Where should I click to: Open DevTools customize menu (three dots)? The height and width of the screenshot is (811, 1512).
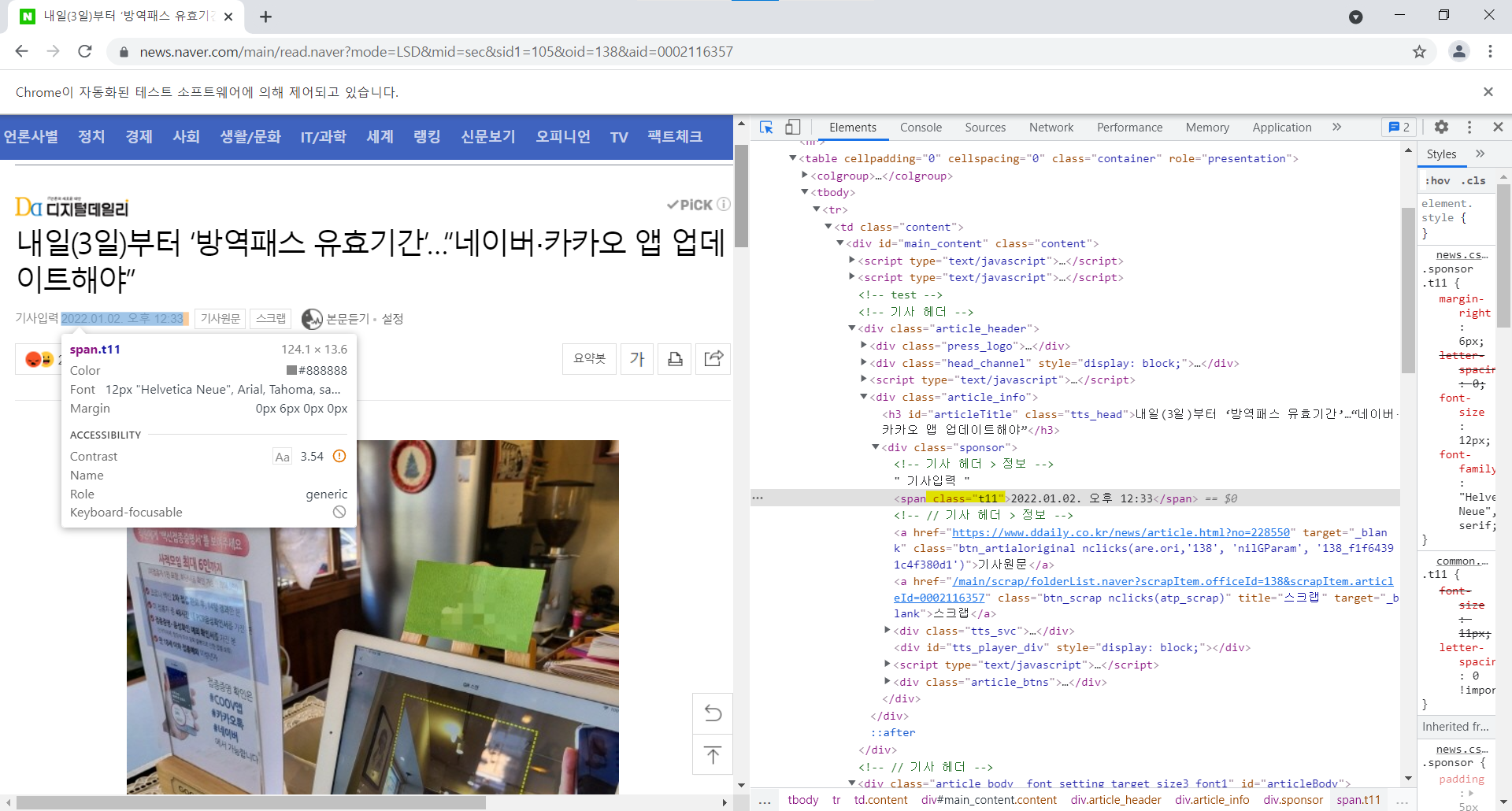(1469, 127)
